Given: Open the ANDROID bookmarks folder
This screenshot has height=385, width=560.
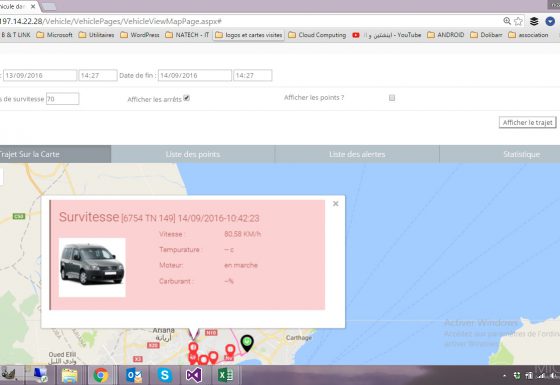Looking at the screenshot, I should coord(446,35).
